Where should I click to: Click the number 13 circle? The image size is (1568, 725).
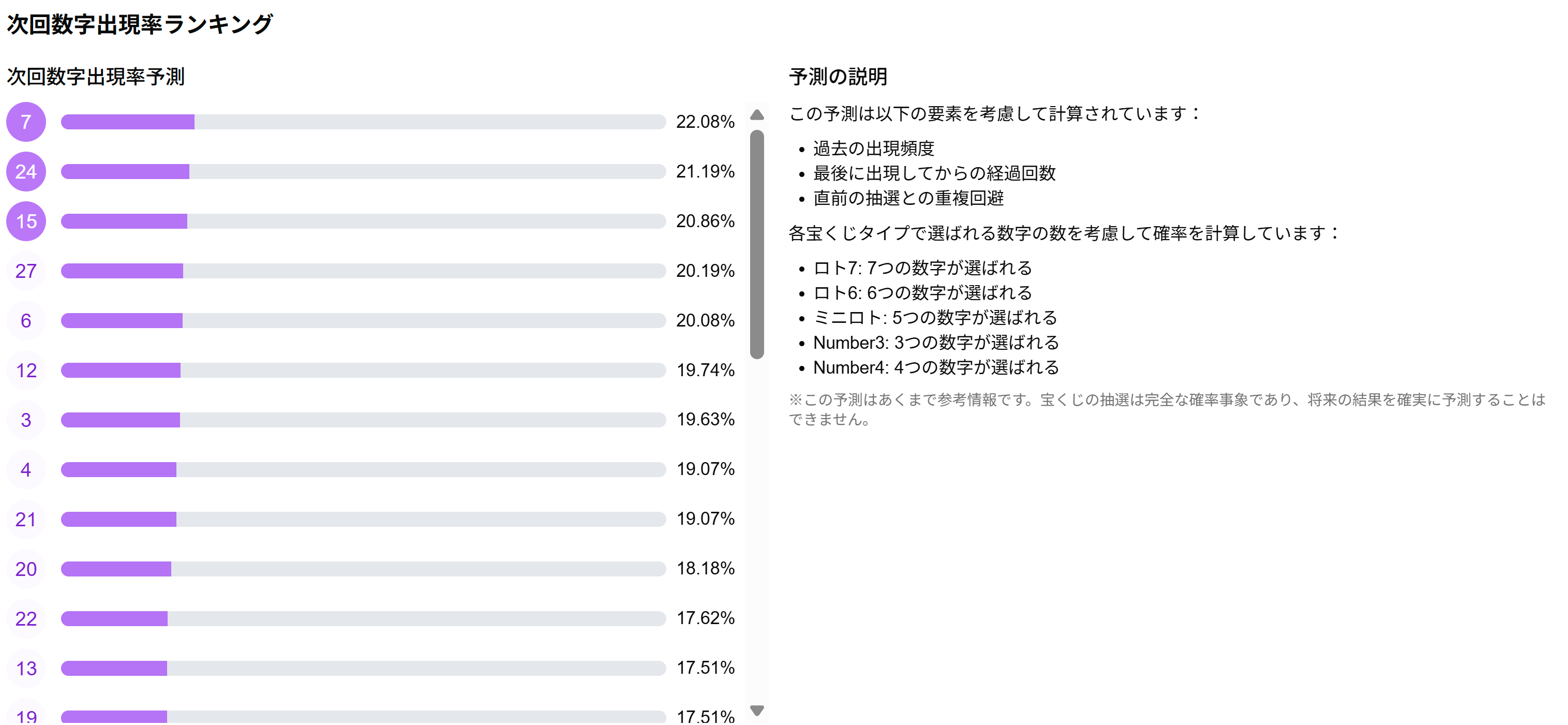pos(25,669)
